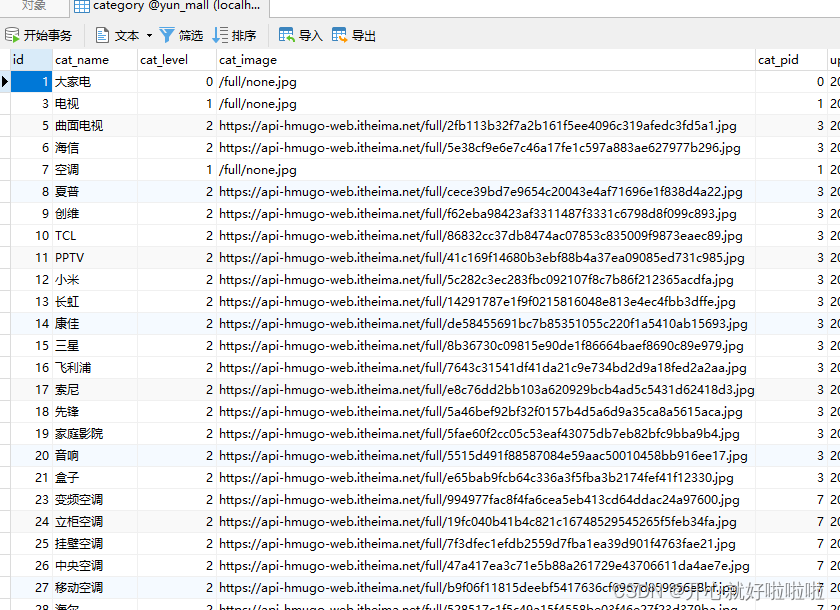This screenshot has height=610, width=840.
Task: Click id cell 14 in 康佳 row
Action: click(x=31, y=323)
